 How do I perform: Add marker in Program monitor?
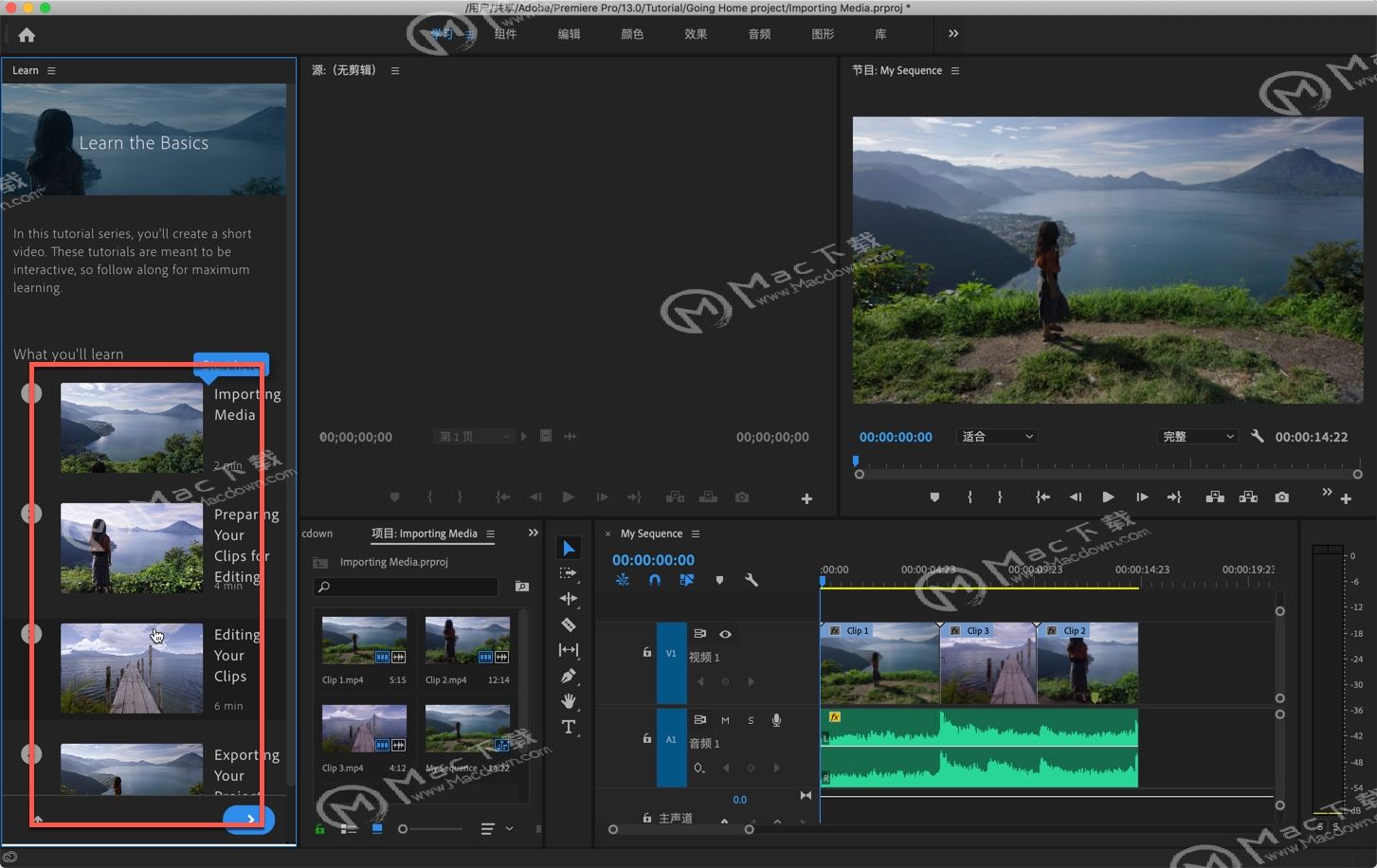(934, 497)
